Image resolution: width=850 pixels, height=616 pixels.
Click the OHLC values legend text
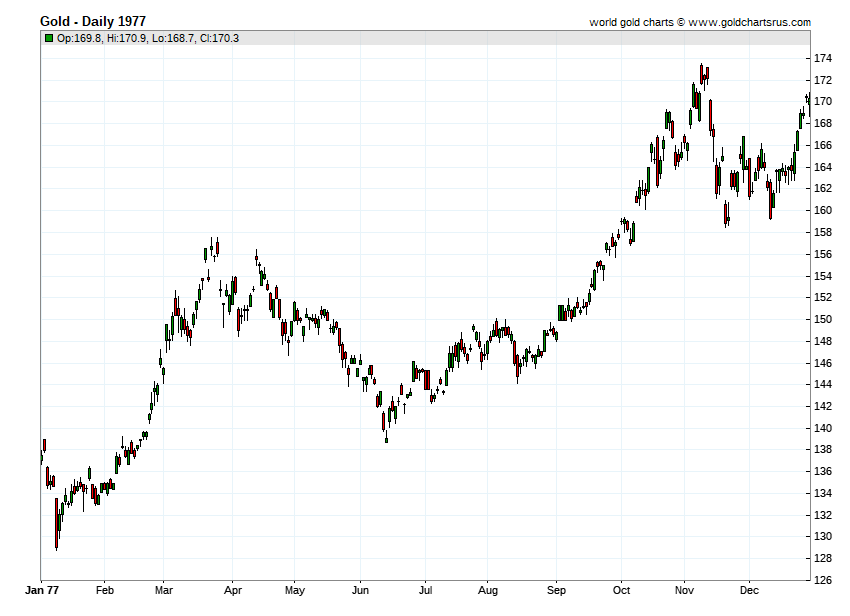click(x=148, y=38)
